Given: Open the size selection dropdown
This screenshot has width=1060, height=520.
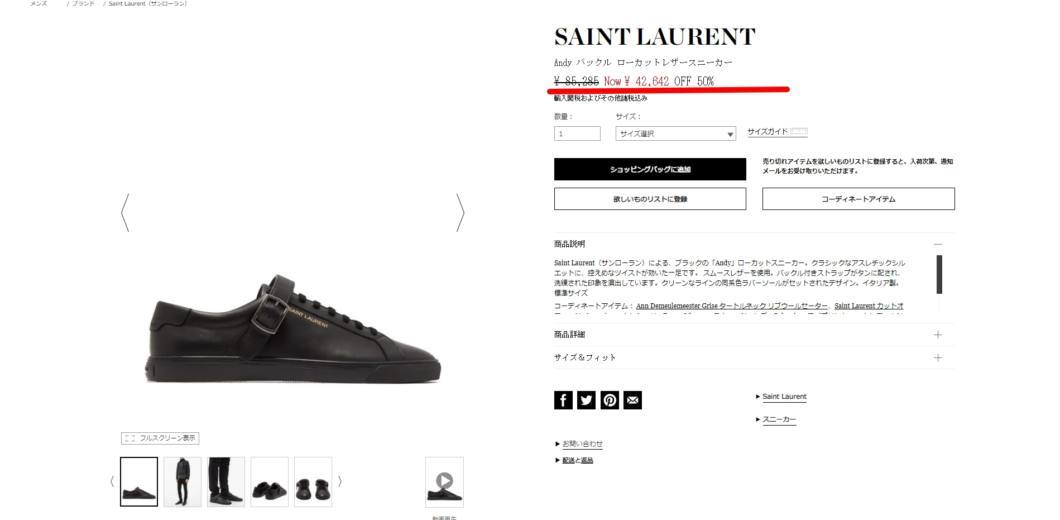Looking at the screenshot, I should [x=675, y=134].
